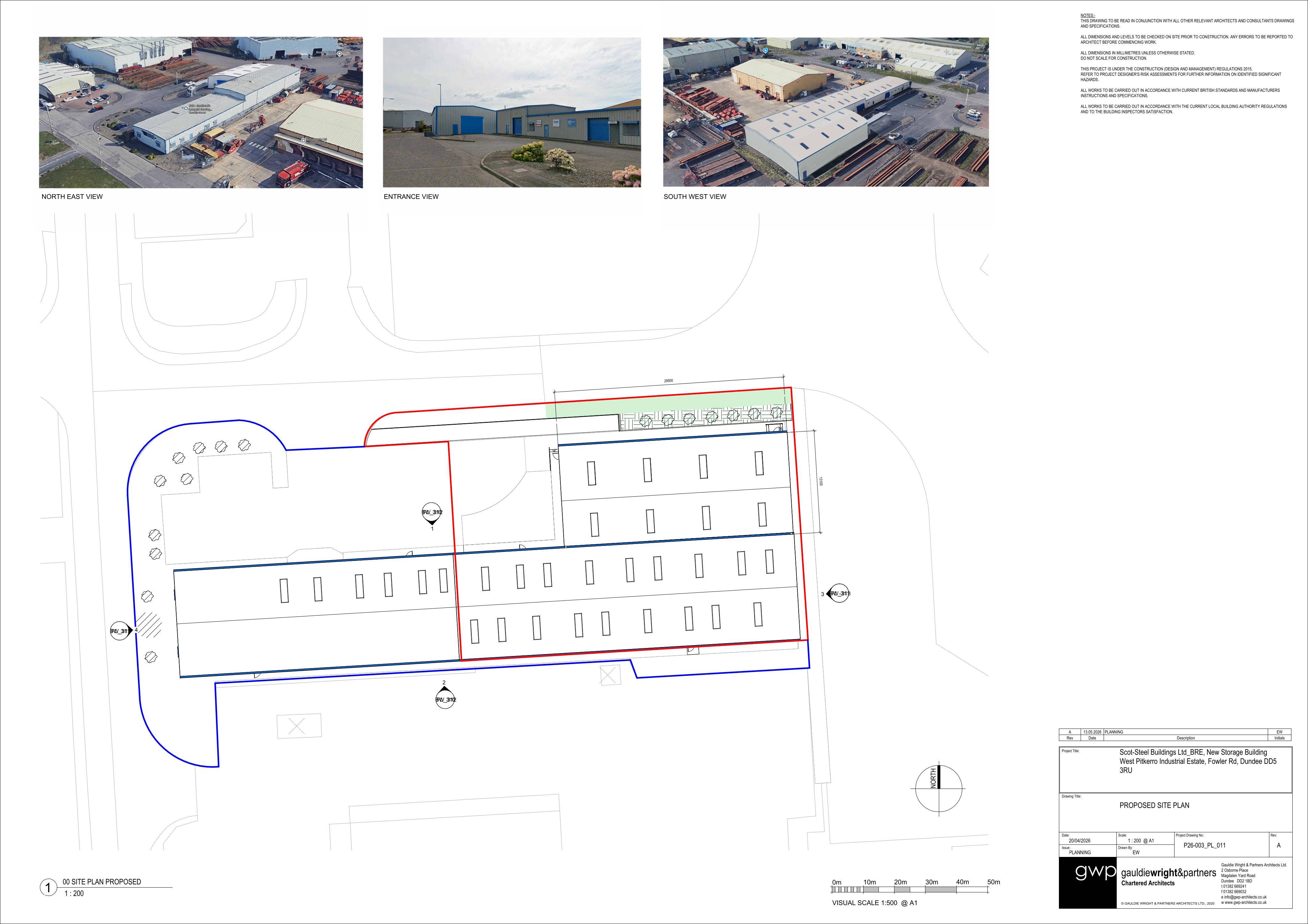Viewport: 1308px width, 924px height.
Task: Click the small square crossed-box symbol
Action: [610, 676]
